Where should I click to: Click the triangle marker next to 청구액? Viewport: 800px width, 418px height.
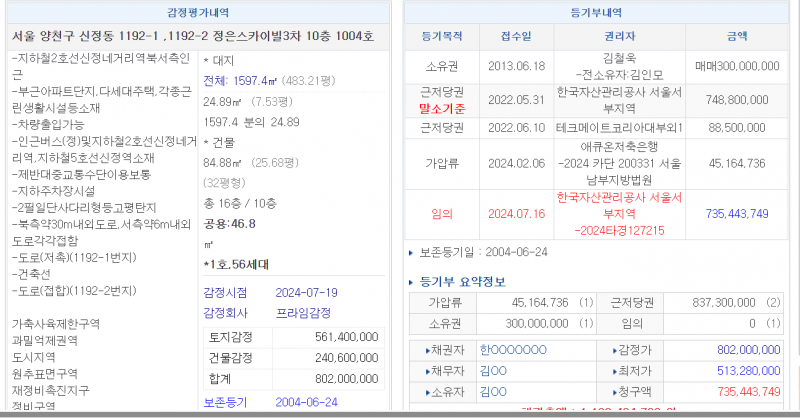(613, 391)
